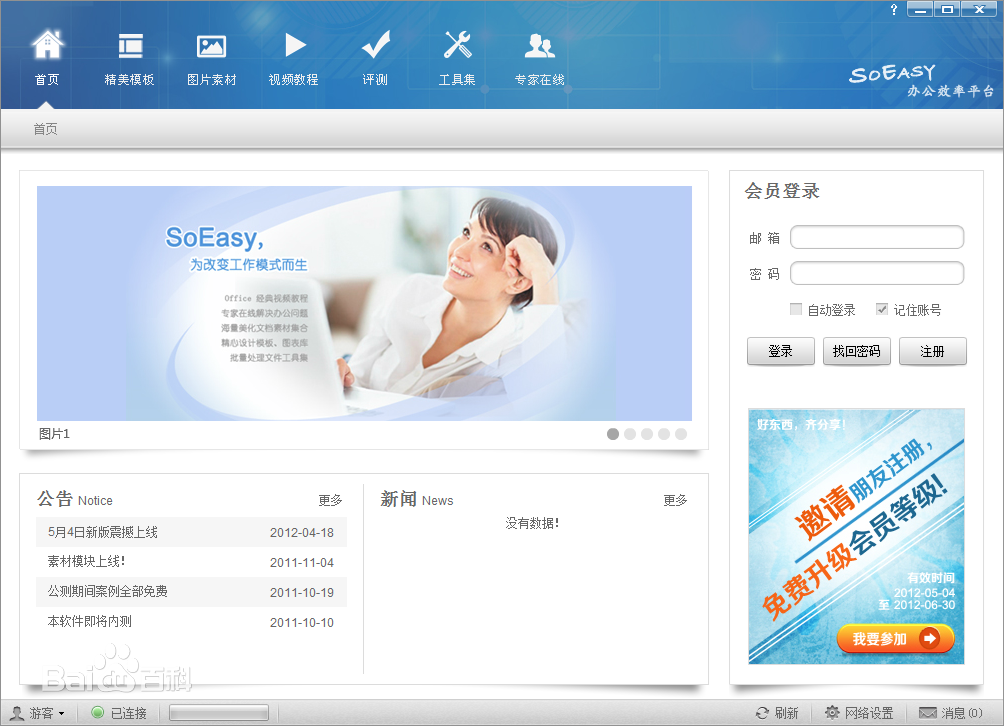The width and height of the screenshot is (1004, 726).
Task: Open notice 公测期间案例全部免费
Action: pos(108,592)
